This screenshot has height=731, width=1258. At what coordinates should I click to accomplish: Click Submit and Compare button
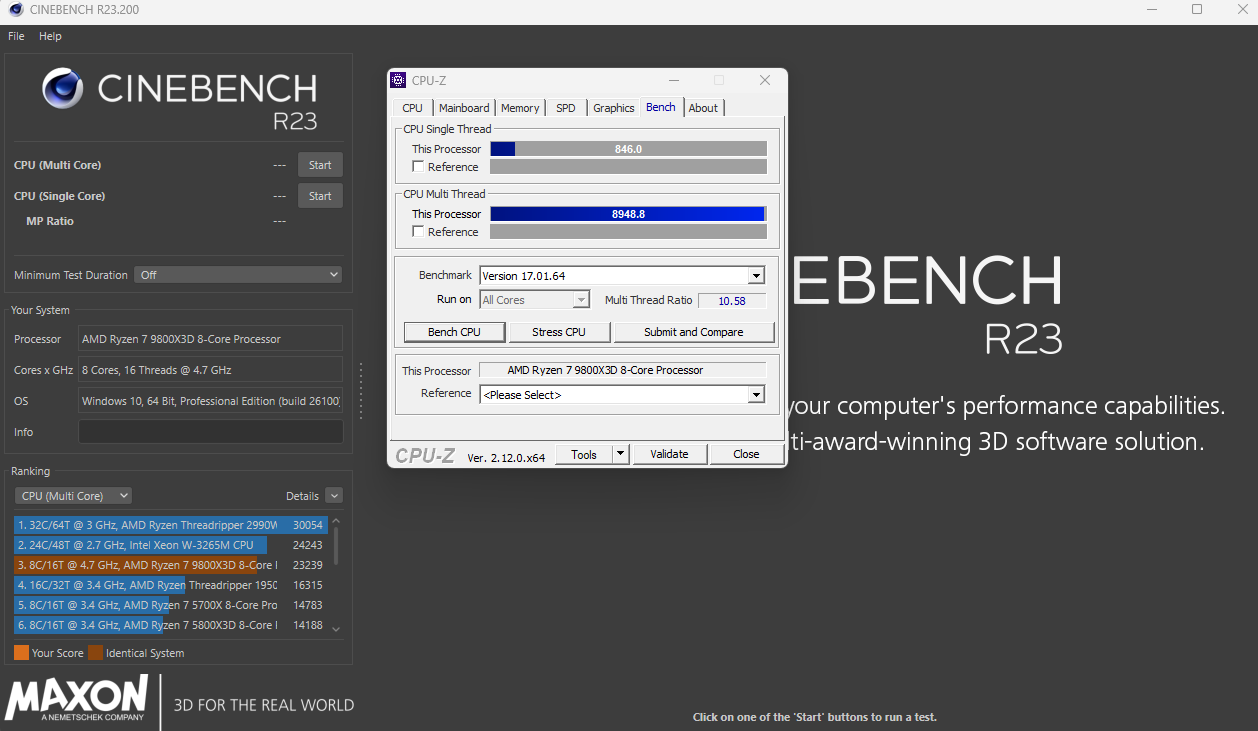[x=694, y=332]
